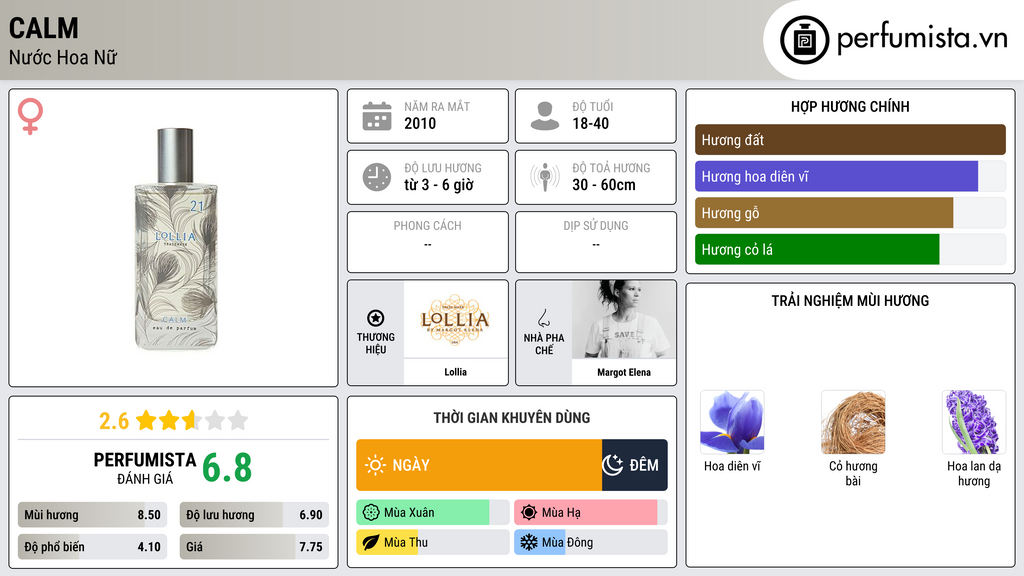This screenshot has height=576, width=1024.
Task: Click the Dịp sử dụng card
Action: tap(596, 242)
